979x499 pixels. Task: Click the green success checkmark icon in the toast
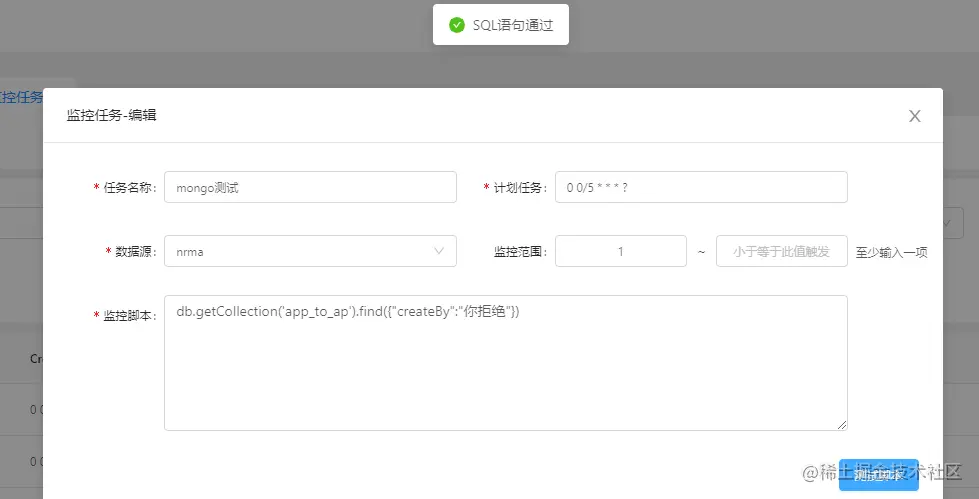click(x=457, y=25)
